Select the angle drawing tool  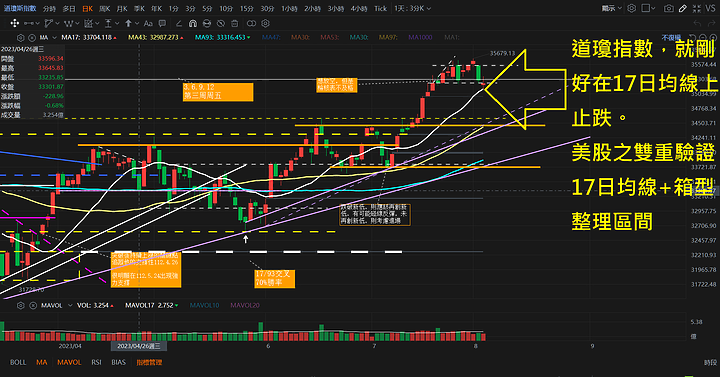click(x=179, y=23)
